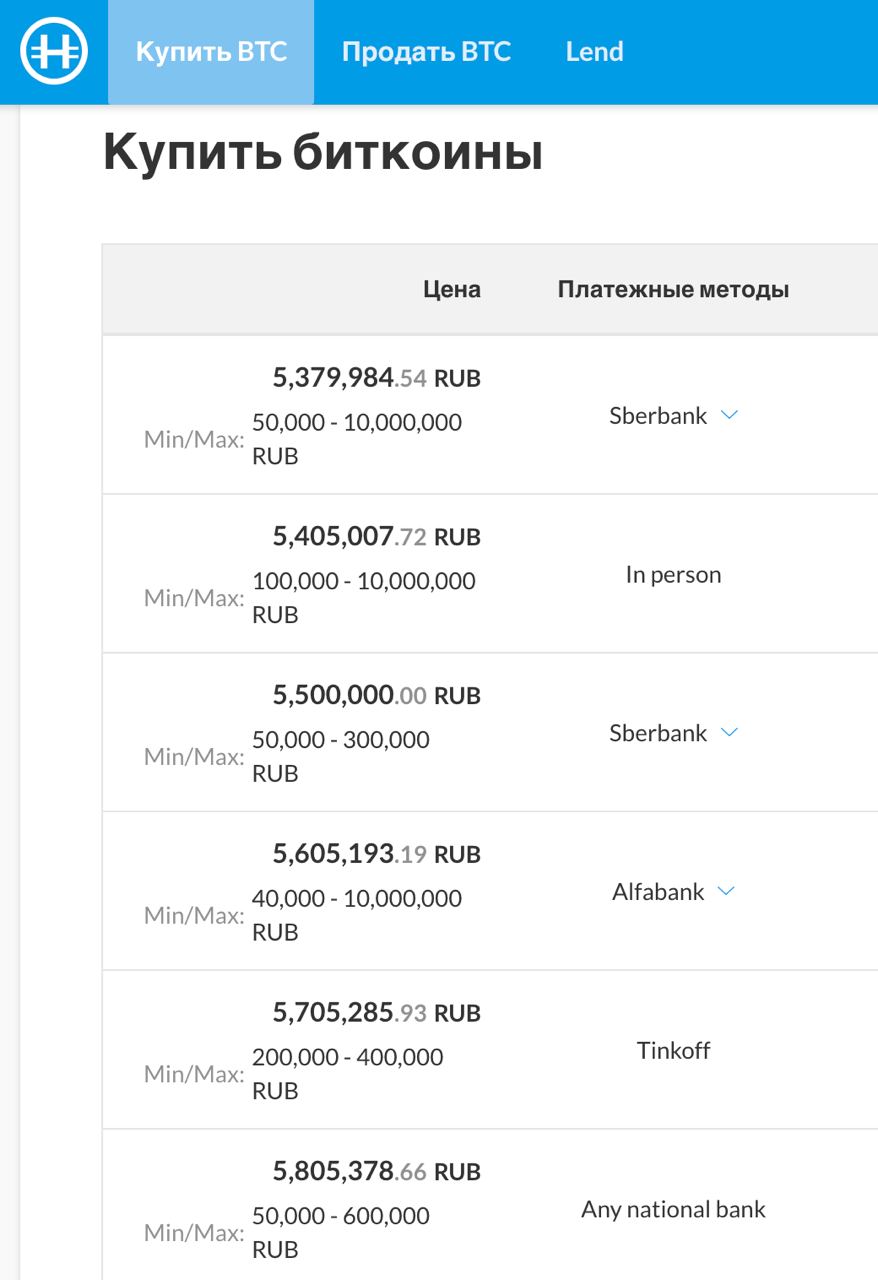Click the In person payment method
This screenshot has width=878, height=1280.
(x=673, y=575)
